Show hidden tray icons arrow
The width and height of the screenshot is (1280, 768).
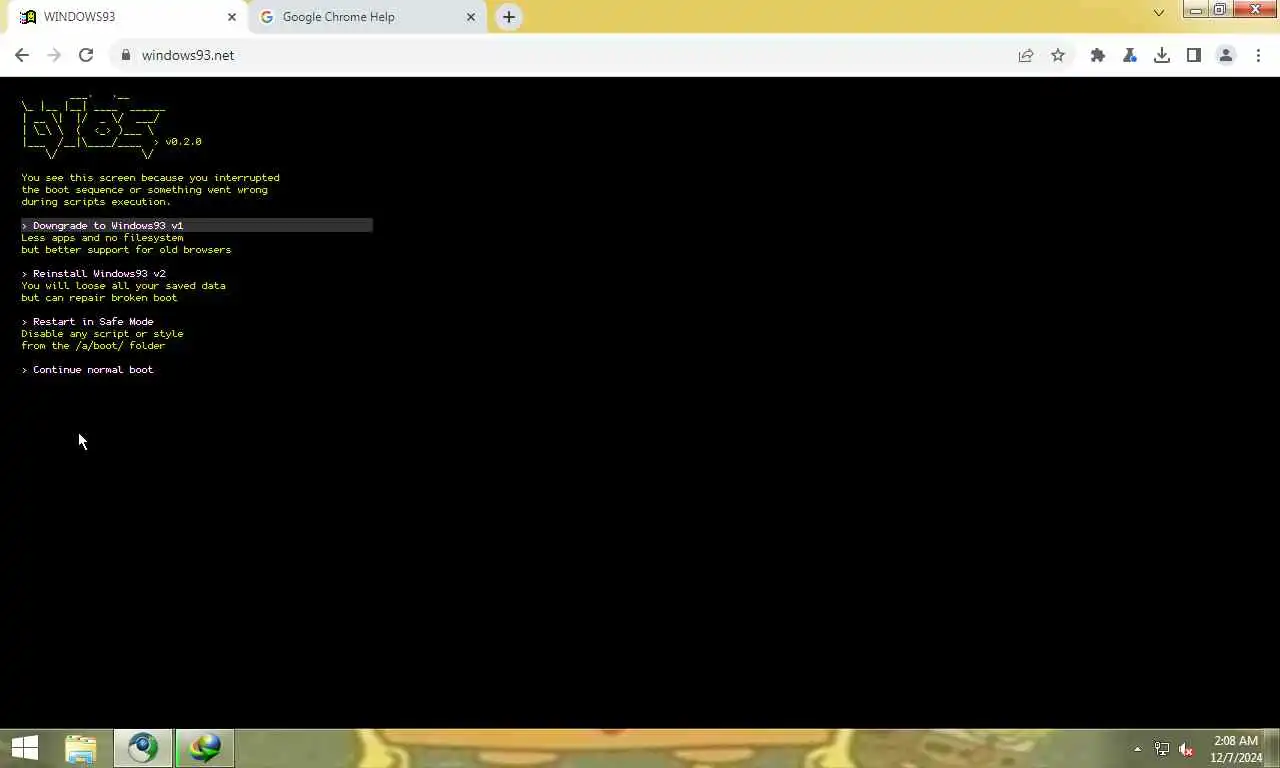pos(1137,749)
